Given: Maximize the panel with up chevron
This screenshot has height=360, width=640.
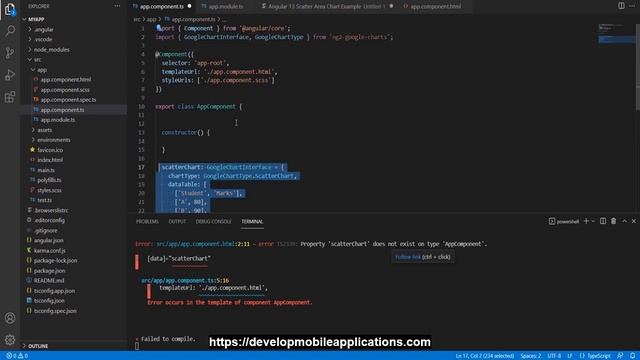Looking at the screenshot, I should point(624,221).
